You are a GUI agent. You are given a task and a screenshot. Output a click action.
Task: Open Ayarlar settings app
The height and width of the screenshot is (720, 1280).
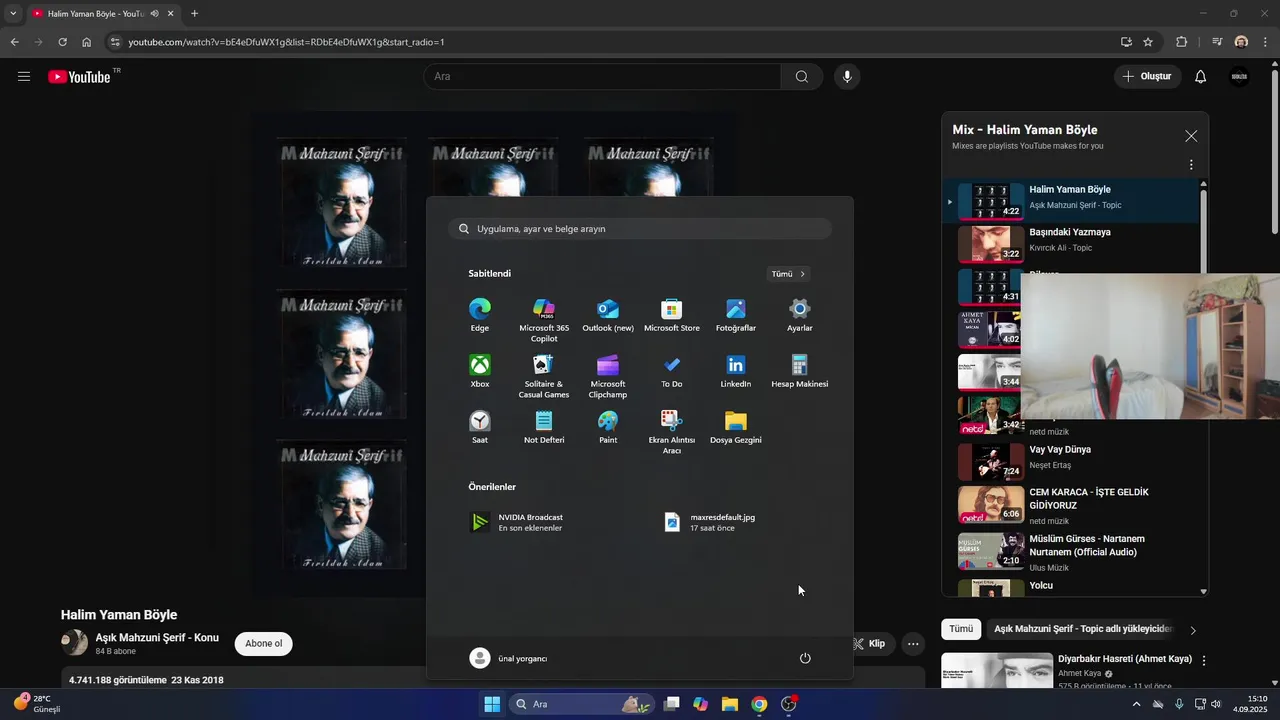800,315
